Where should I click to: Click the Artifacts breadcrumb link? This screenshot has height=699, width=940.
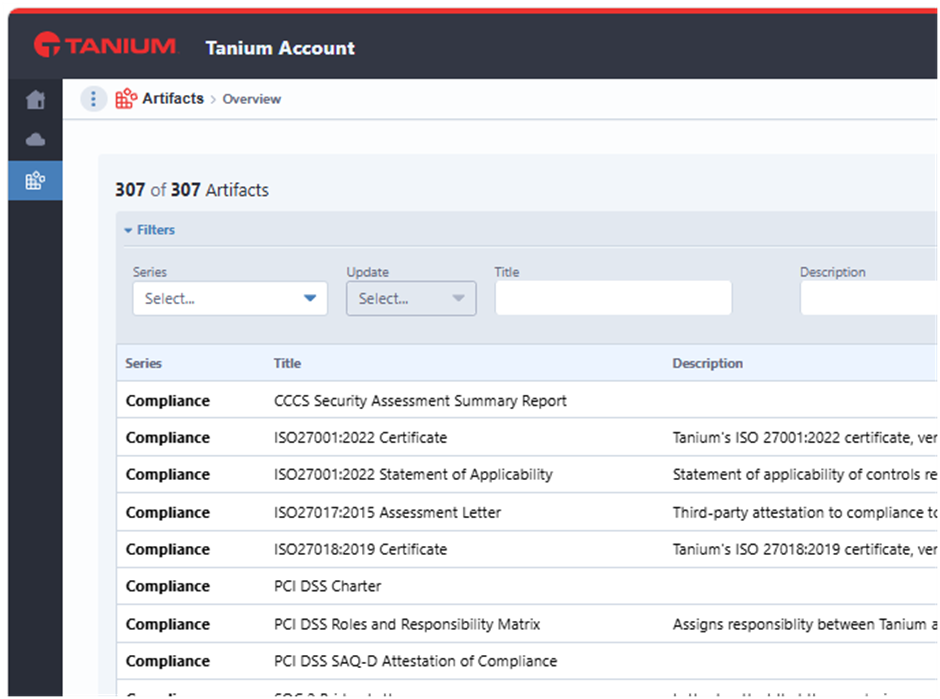173,98
